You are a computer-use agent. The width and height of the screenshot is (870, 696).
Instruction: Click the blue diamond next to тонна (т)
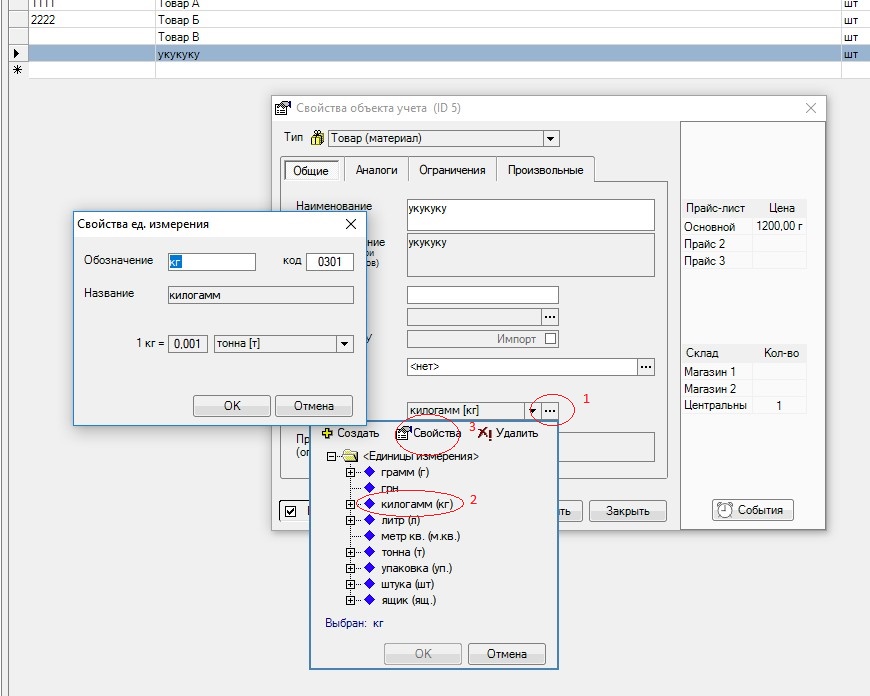click(x=370, y=552)
